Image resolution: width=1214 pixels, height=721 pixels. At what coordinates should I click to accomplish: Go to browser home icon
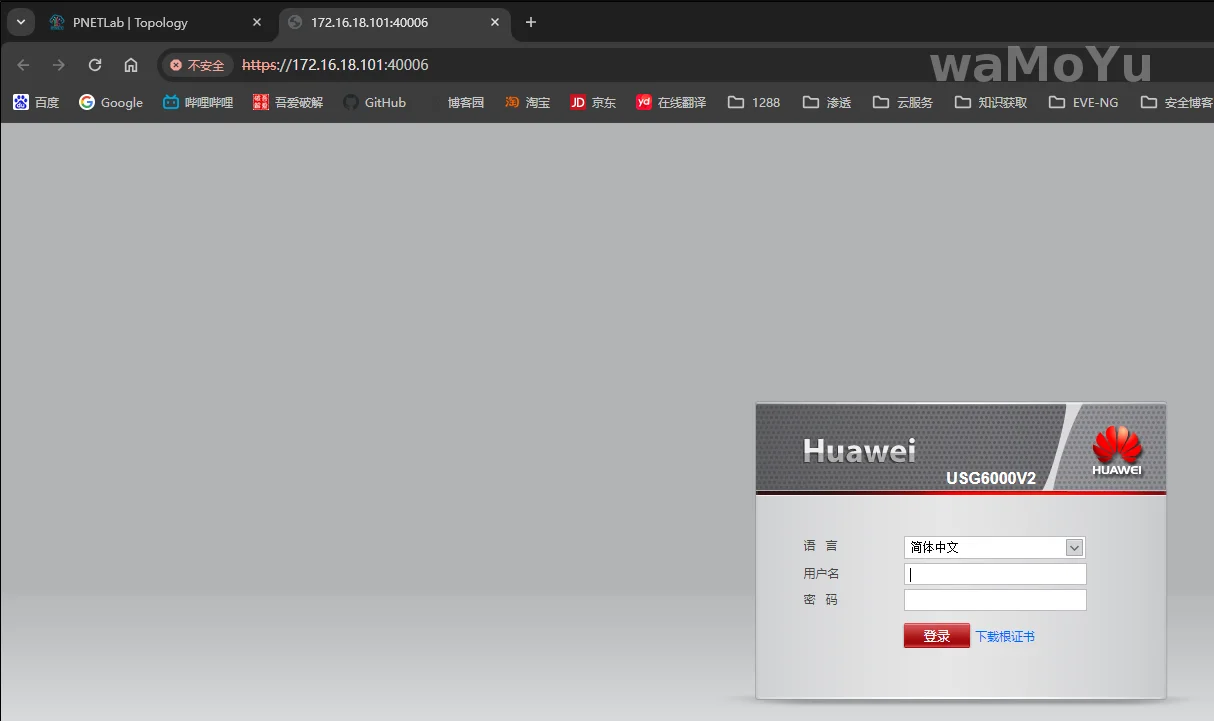tap(131, 65)
